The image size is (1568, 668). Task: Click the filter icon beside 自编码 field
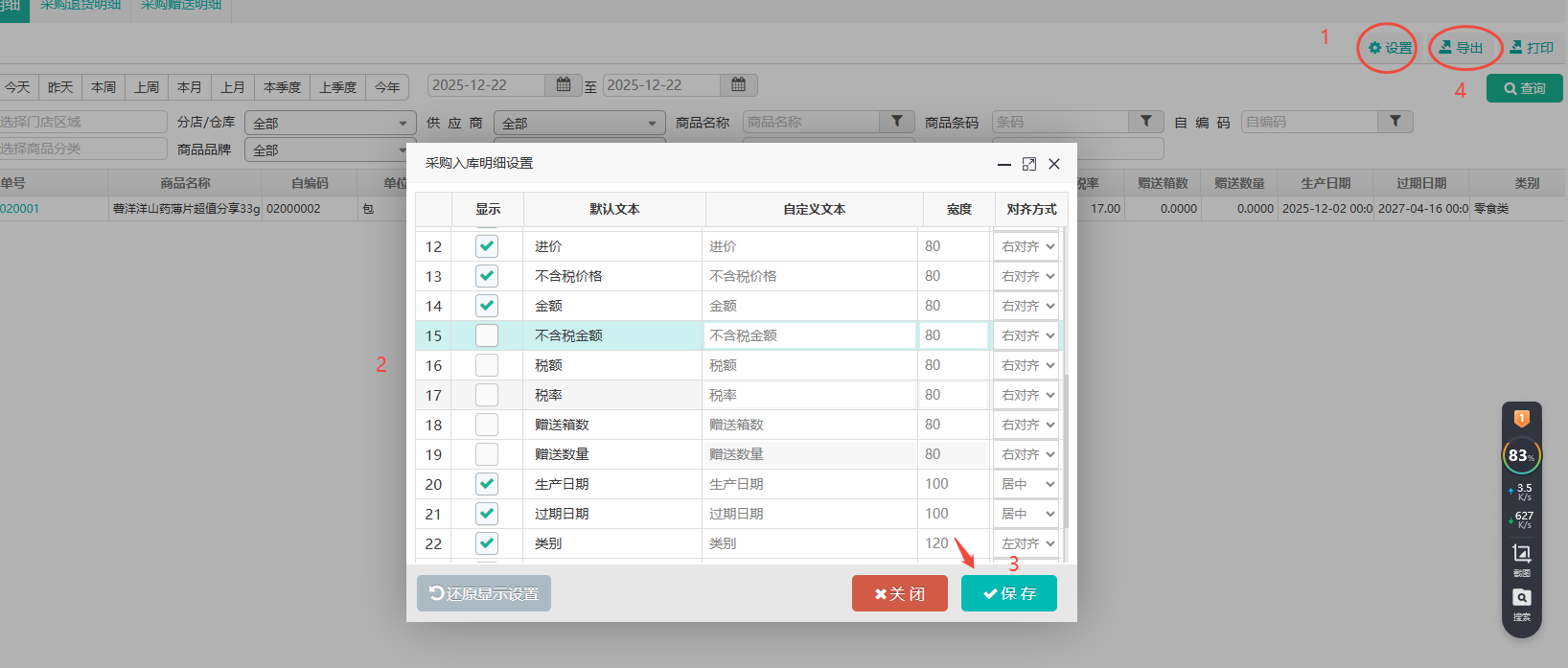1395,122
